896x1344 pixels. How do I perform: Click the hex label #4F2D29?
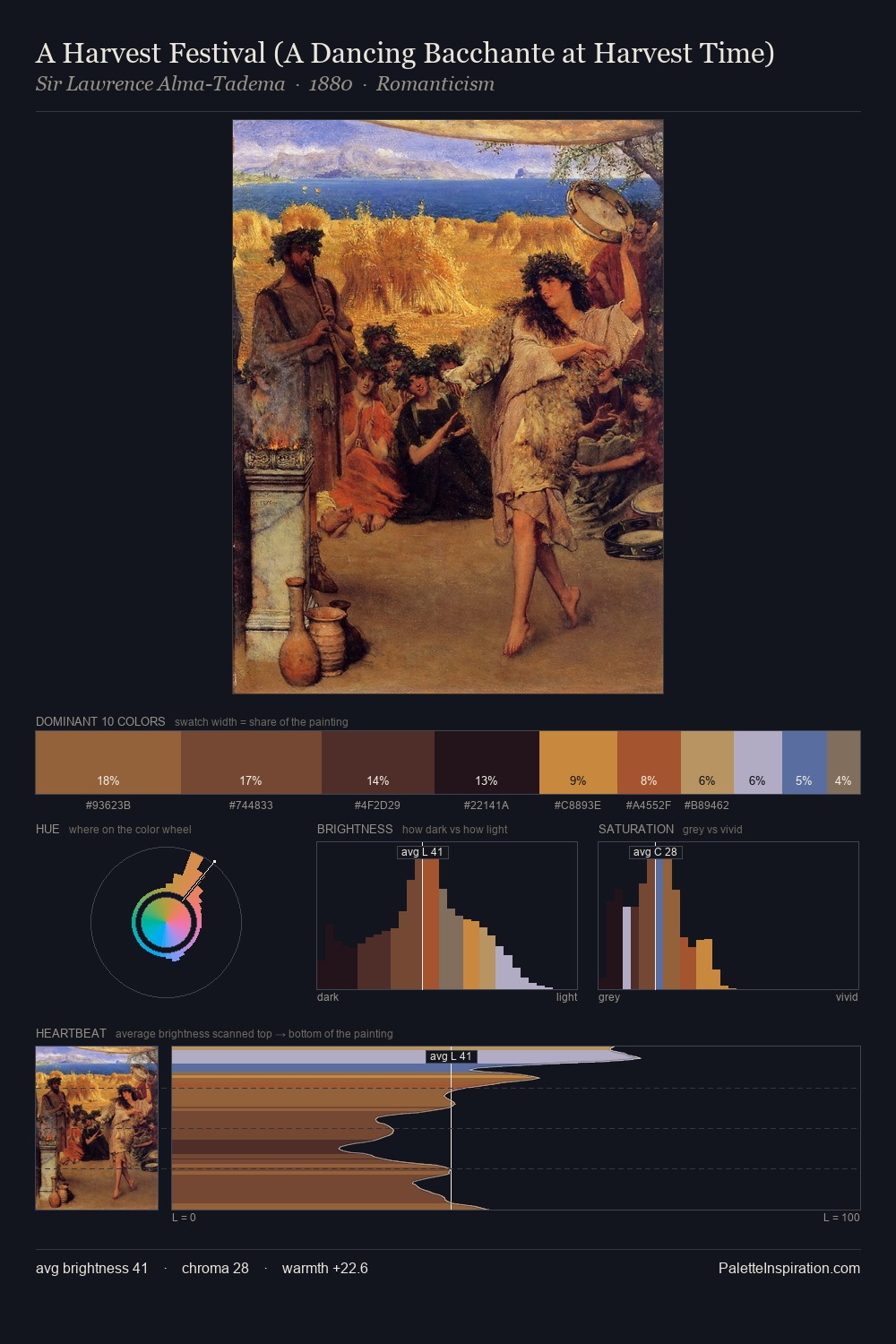(x=377, y=806)
